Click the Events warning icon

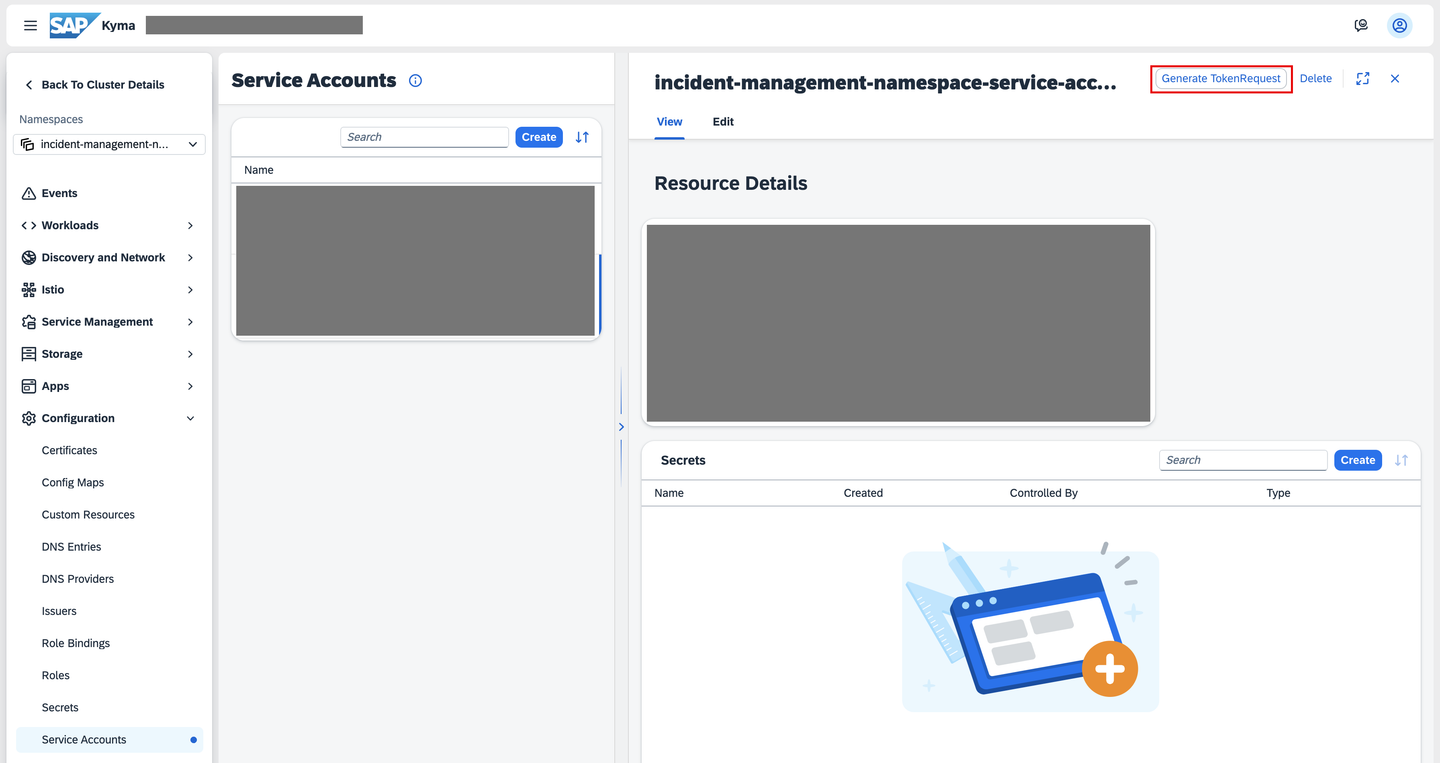tap(29, 193)
